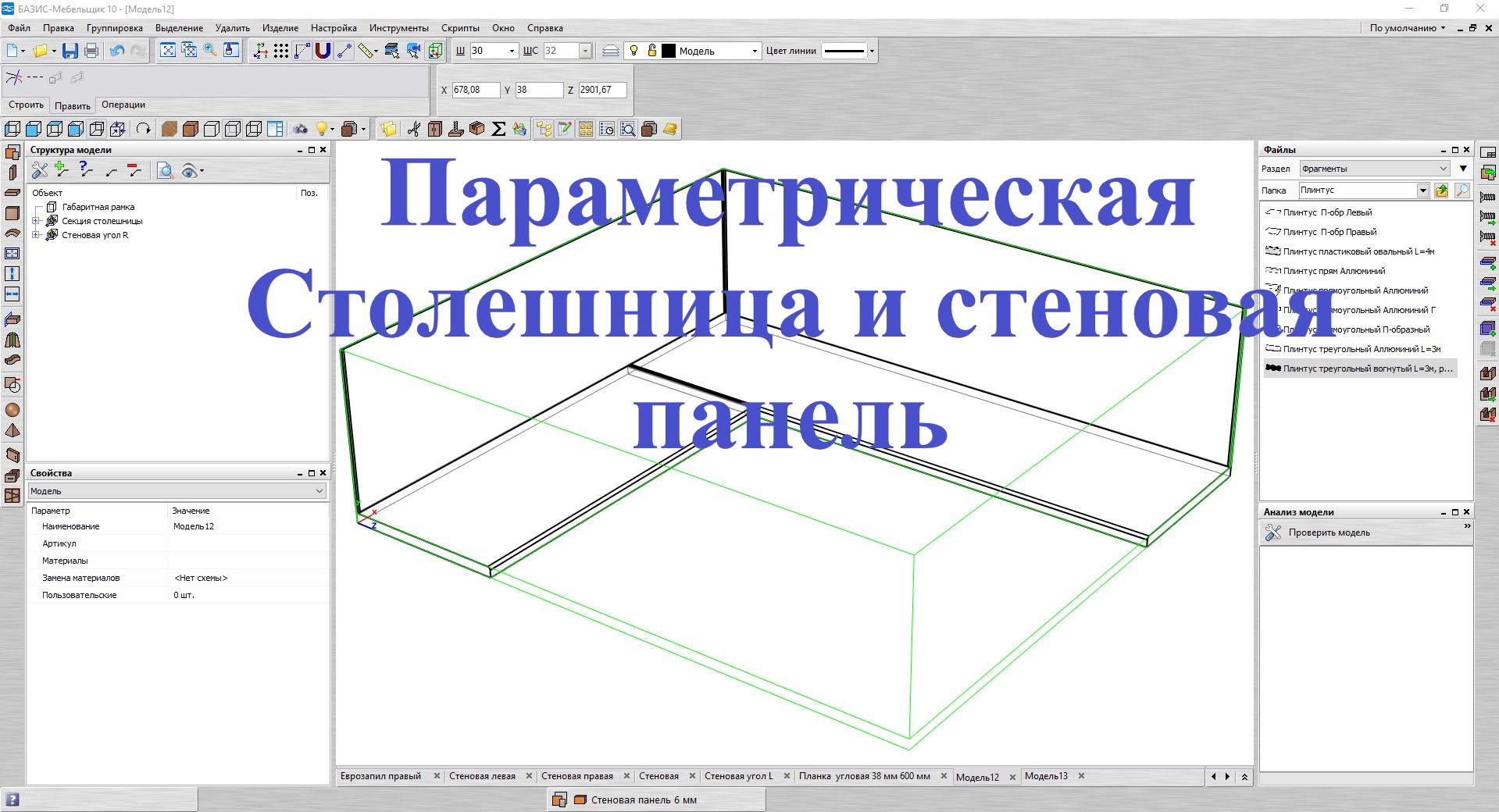Click the red minus remove-item icon
This screenshot has height=812, width=1499.
point(134,169)
